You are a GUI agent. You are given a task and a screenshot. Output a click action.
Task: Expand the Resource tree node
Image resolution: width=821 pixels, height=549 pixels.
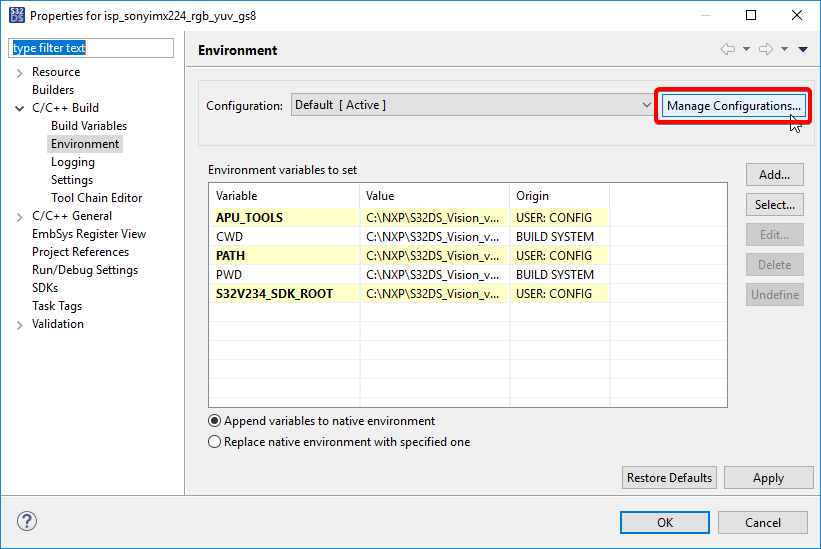pos(19,73)
